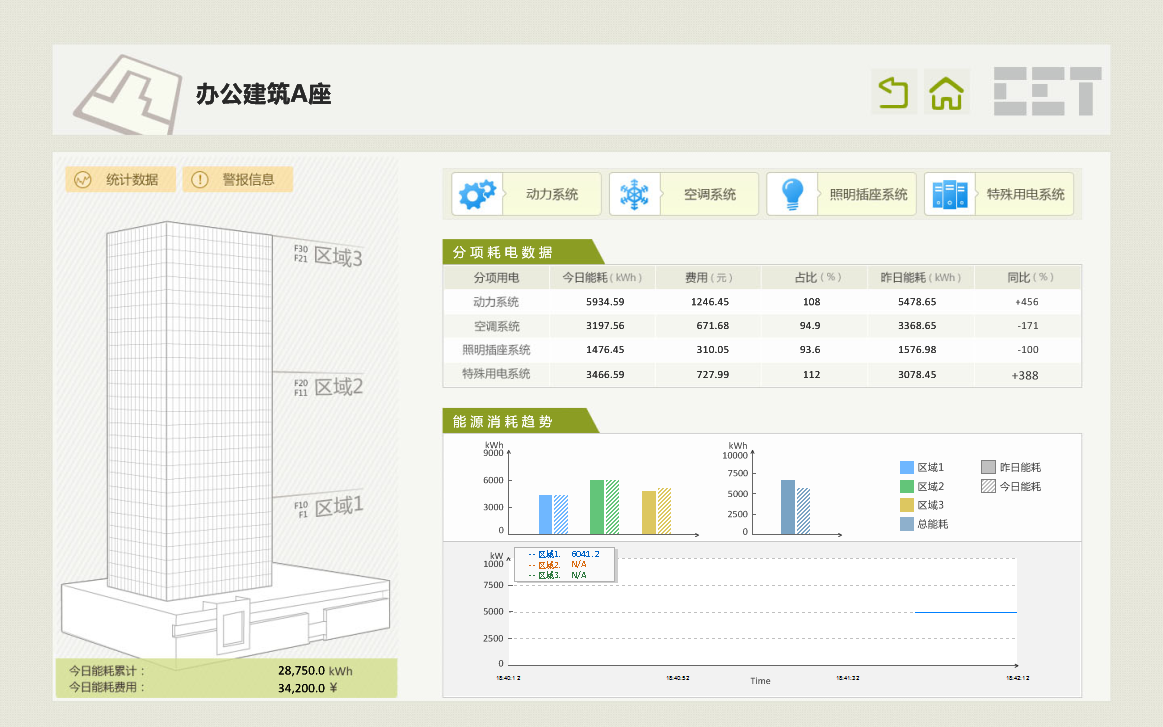Click the blue 区域1 bar in chart
Screen dimensions: 1163x727
(545, 515)
